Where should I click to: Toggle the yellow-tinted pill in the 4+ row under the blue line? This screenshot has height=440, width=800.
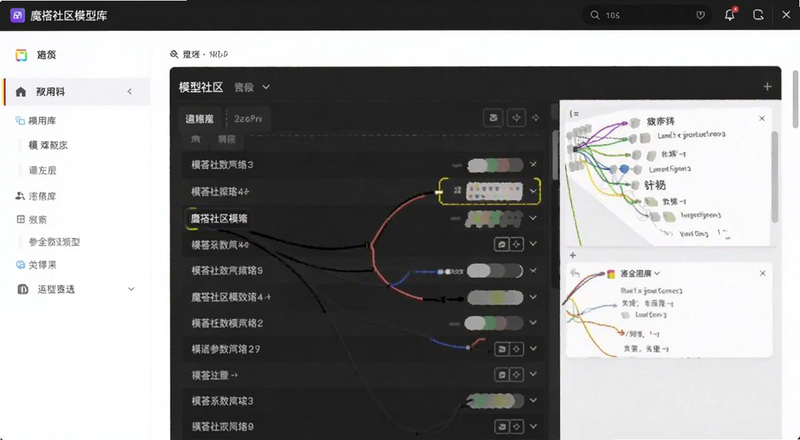point(495,297)
